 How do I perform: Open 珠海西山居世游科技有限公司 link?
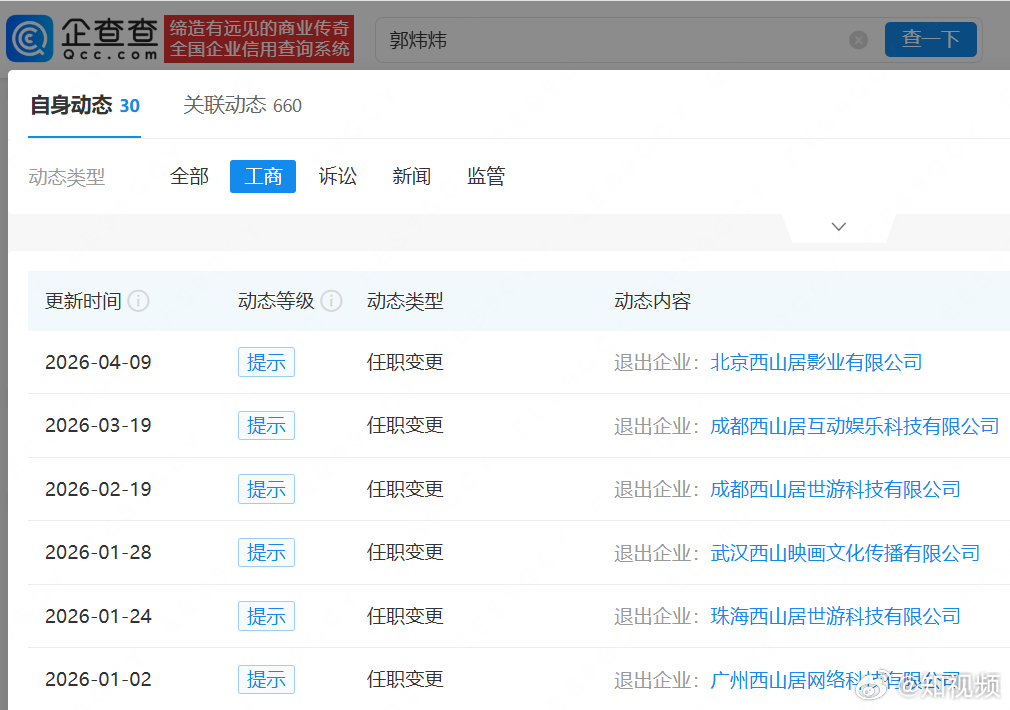[x=835, y=617]
